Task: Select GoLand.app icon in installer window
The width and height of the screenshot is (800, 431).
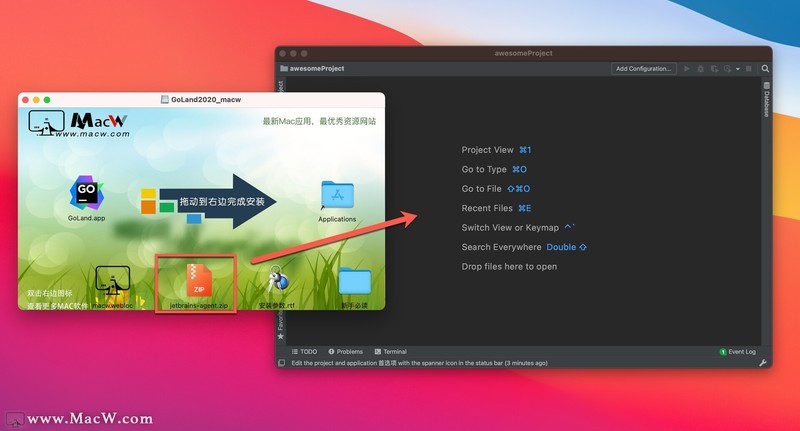Action: pyautogui.click(x=86, y=194)
